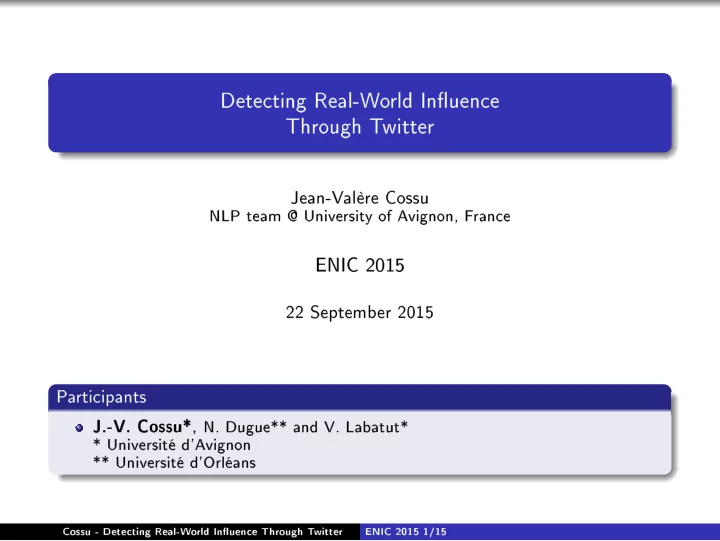Click the 'Through Twitter' title line
The width and height of the screenshot is (720, 541).
coord(360,127)
